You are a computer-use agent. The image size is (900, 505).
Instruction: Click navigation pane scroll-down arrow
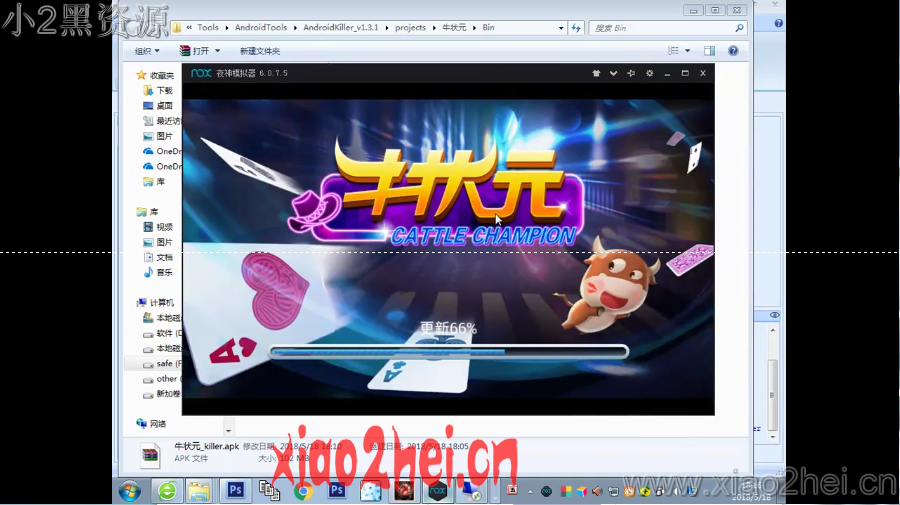click(228, 430)
